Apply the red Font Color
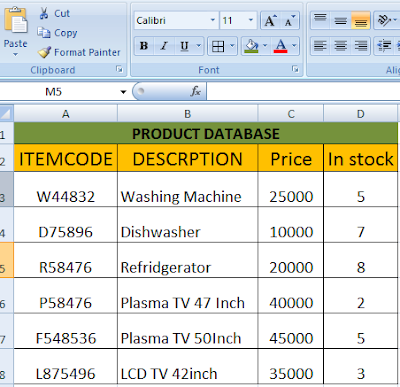The width and height of the screenshot is (400, 387). [280, 46]
